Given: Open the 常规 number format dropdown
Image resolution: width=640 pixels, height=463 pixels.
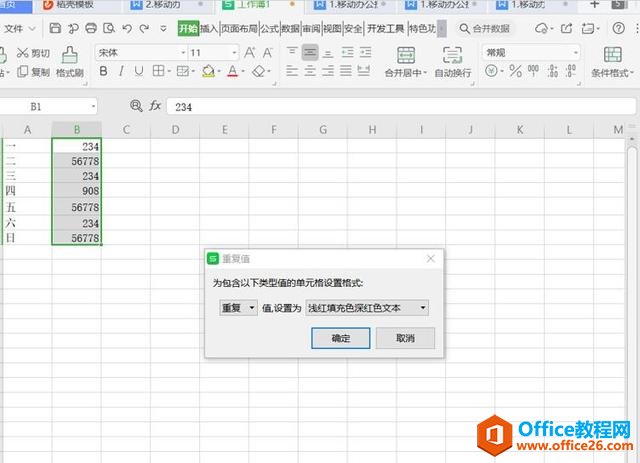Looking at the screenshot, I should coord(530,52).
